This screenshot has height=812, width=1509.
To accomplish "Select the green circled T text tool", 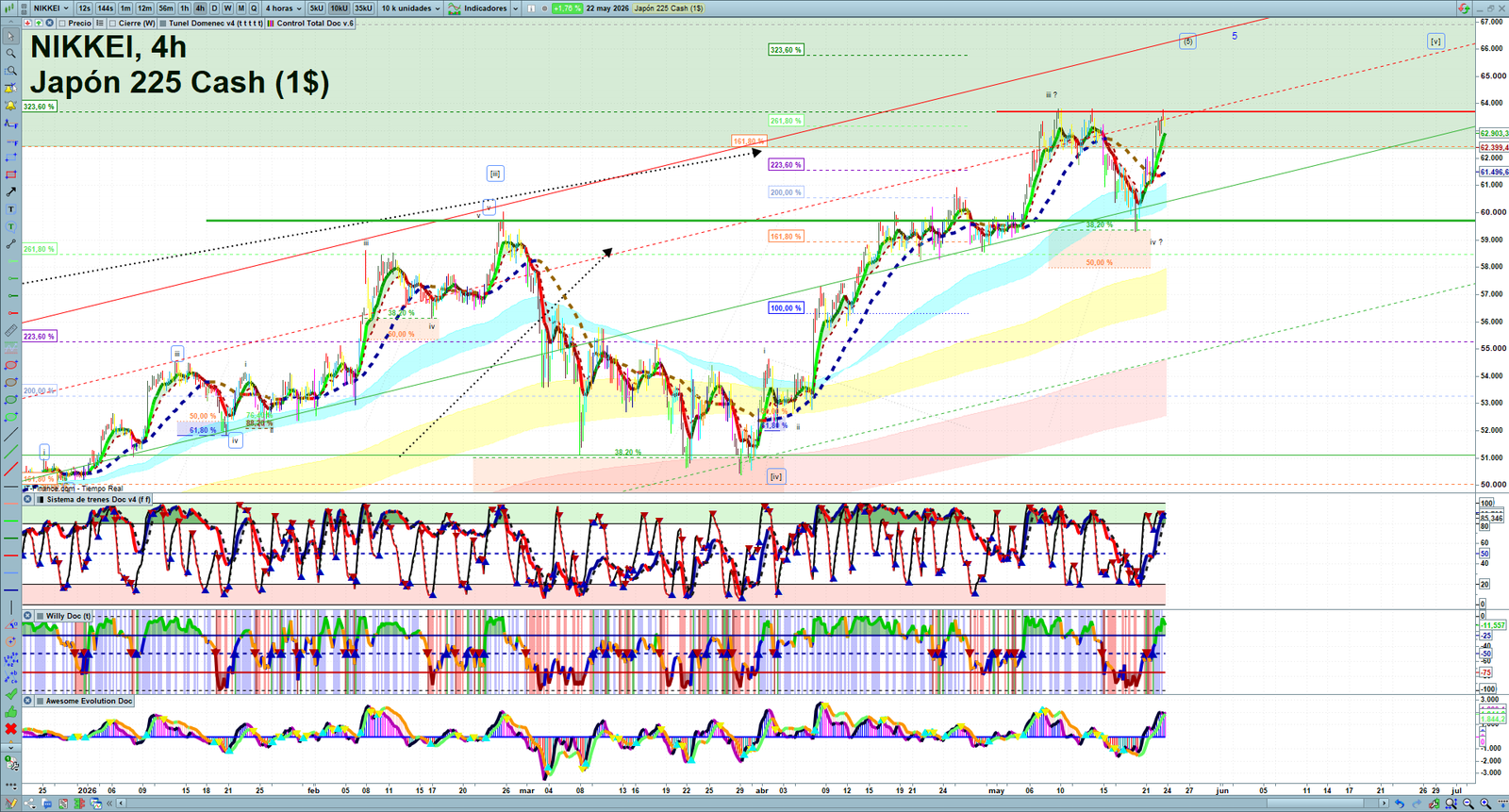I will point(10,226).
